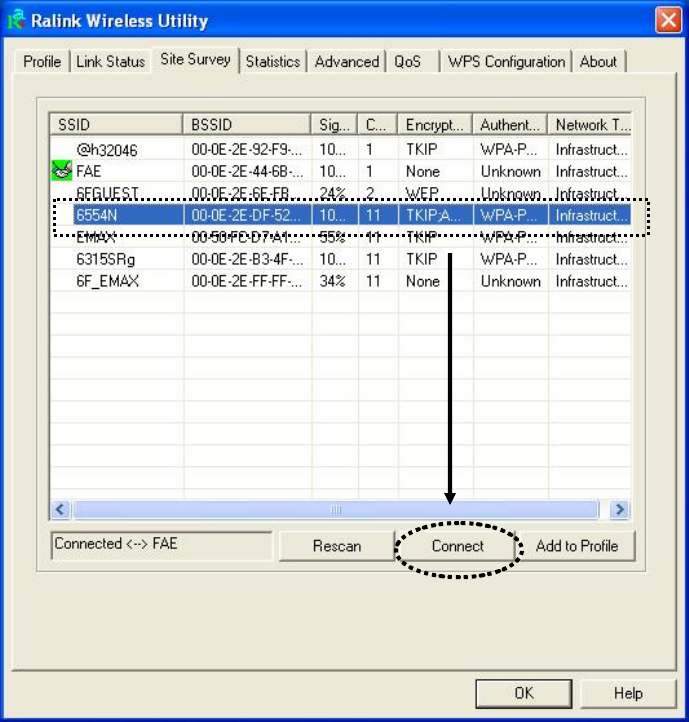Click the 24% signal value of 6FGUEST

(x=333, y=192)
